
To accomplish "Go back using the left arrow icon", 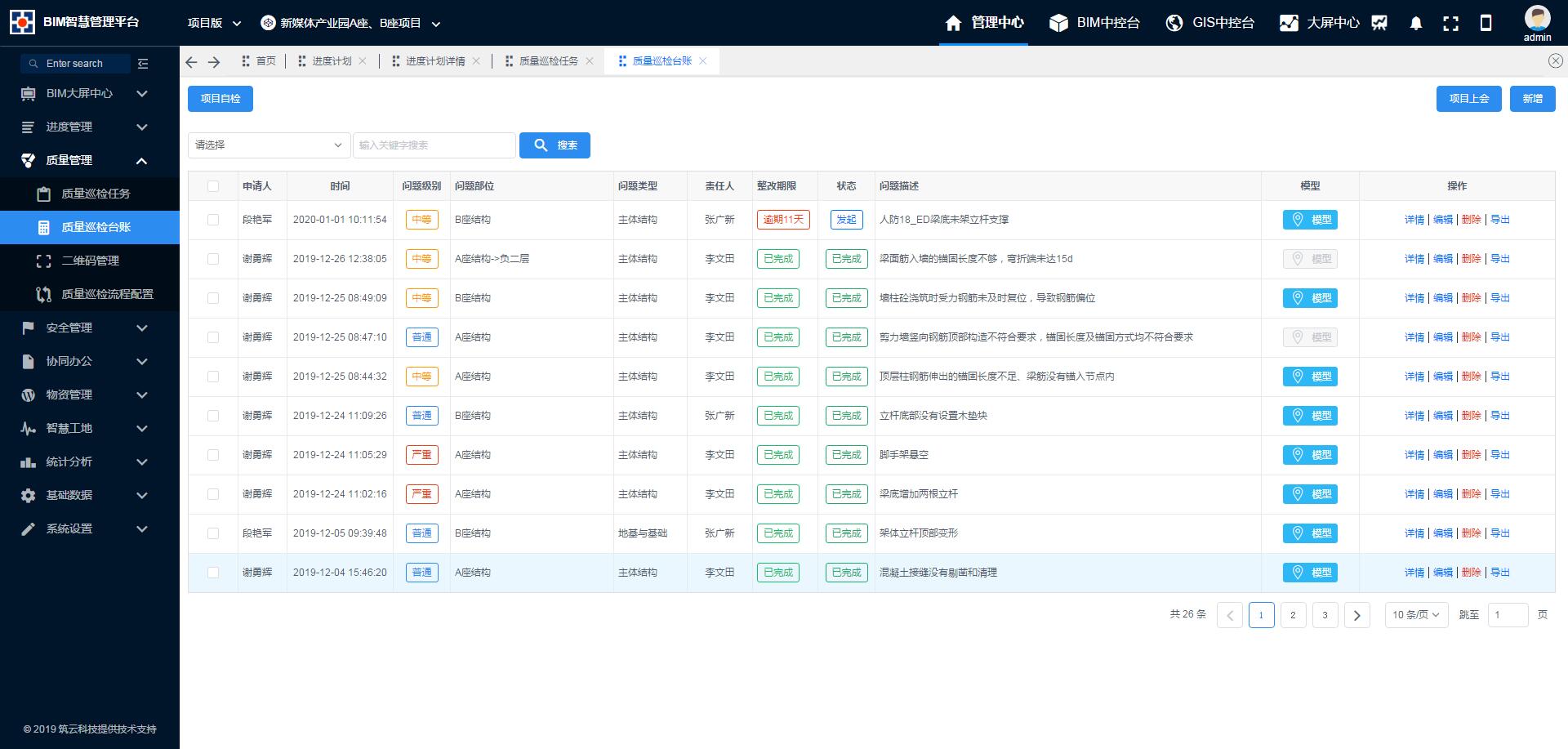I will pos(191,62).
